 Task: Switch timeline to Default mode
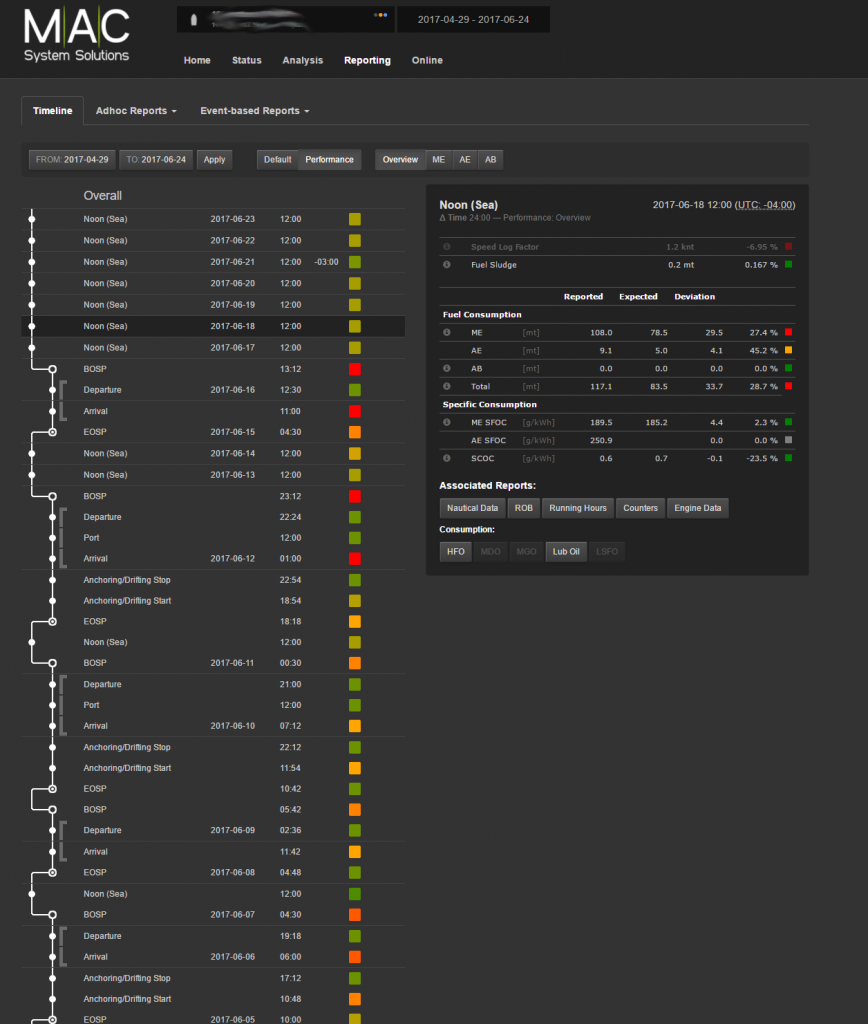[278, 159]
